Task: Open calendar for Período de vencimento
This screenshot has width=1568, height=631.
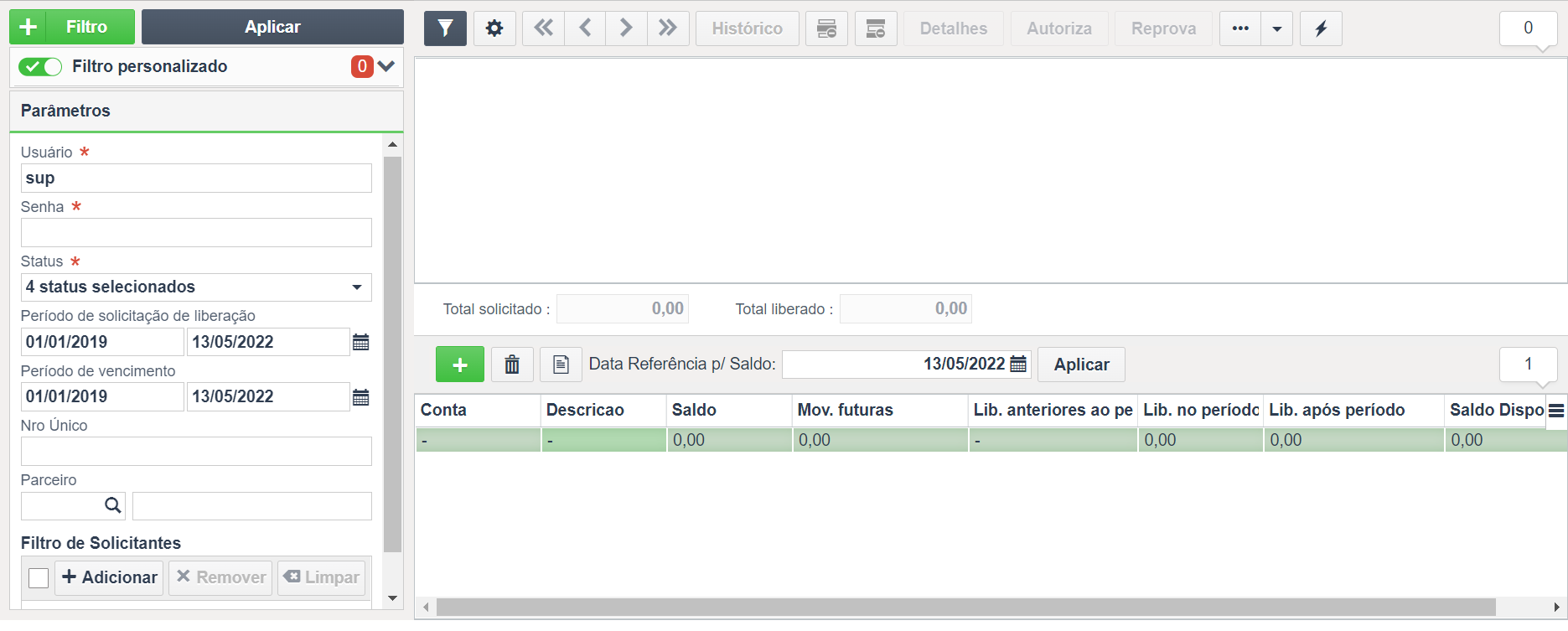Action: [x=361, y=397]
